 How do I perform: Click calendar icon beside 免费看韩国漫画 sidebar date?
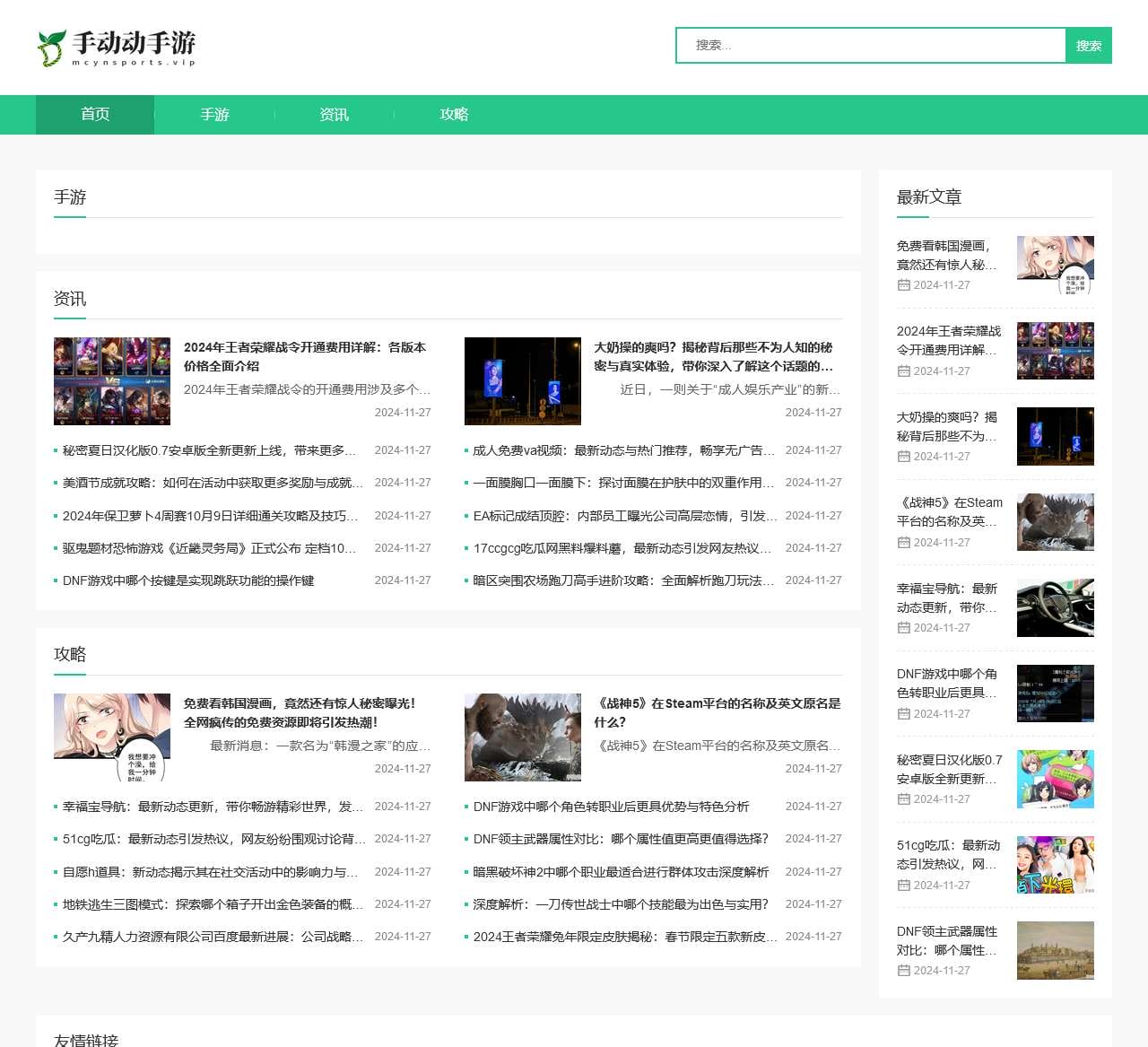(904, 285)
